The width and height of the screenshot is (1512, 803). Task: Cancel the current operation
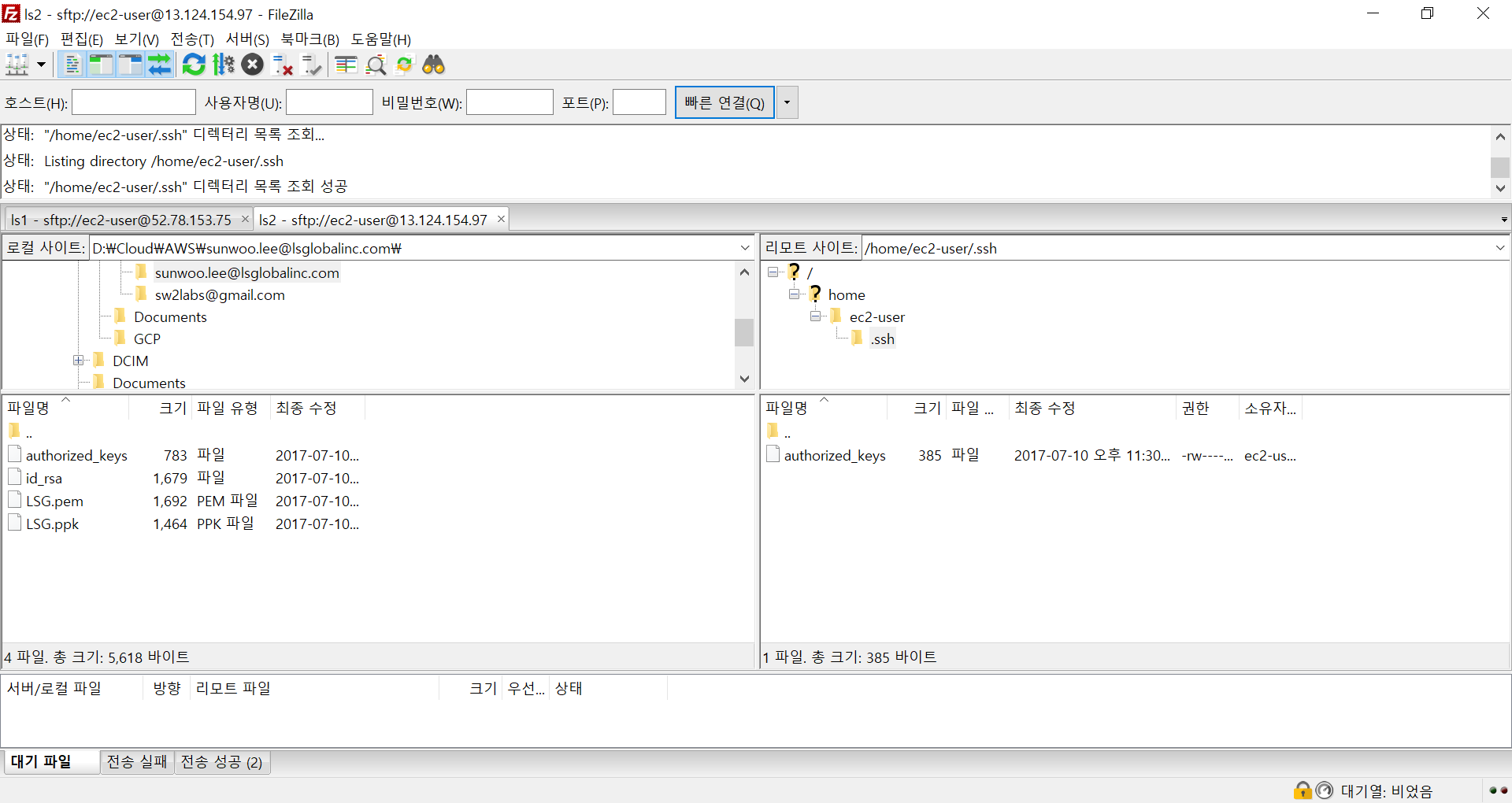pyautogui.click(x=253, y=65)
